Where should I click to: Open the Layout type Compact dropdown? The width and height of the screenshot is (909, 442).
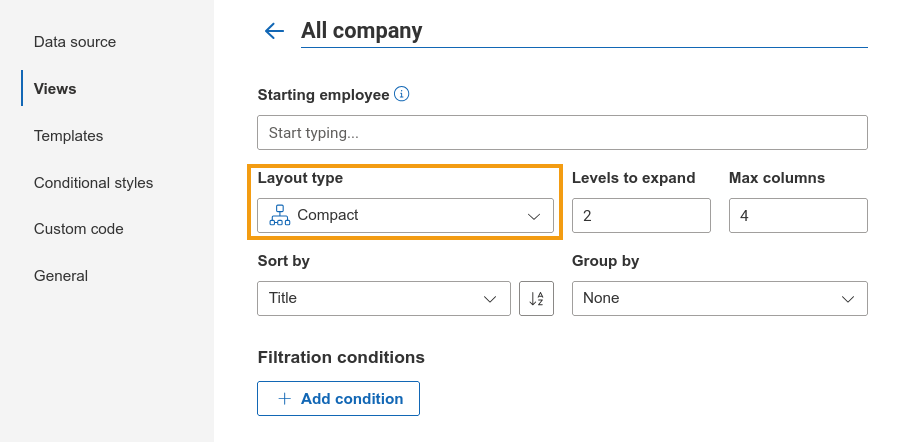coord(405,216)
